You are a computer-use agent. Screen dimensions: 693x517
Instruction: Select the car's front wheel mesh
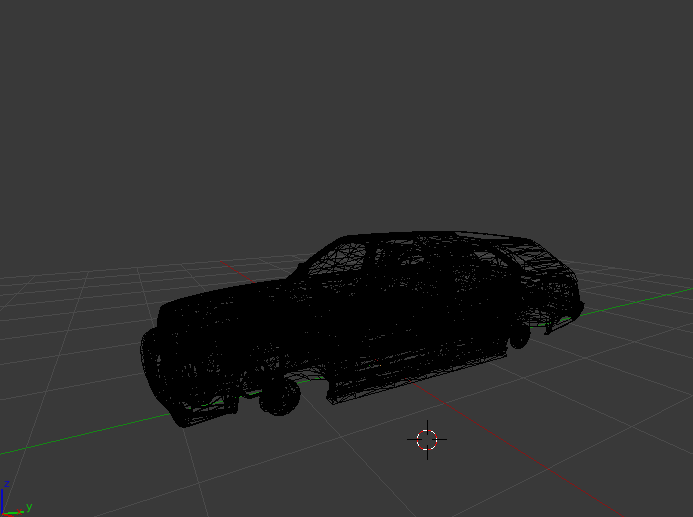tap(280, 396)
